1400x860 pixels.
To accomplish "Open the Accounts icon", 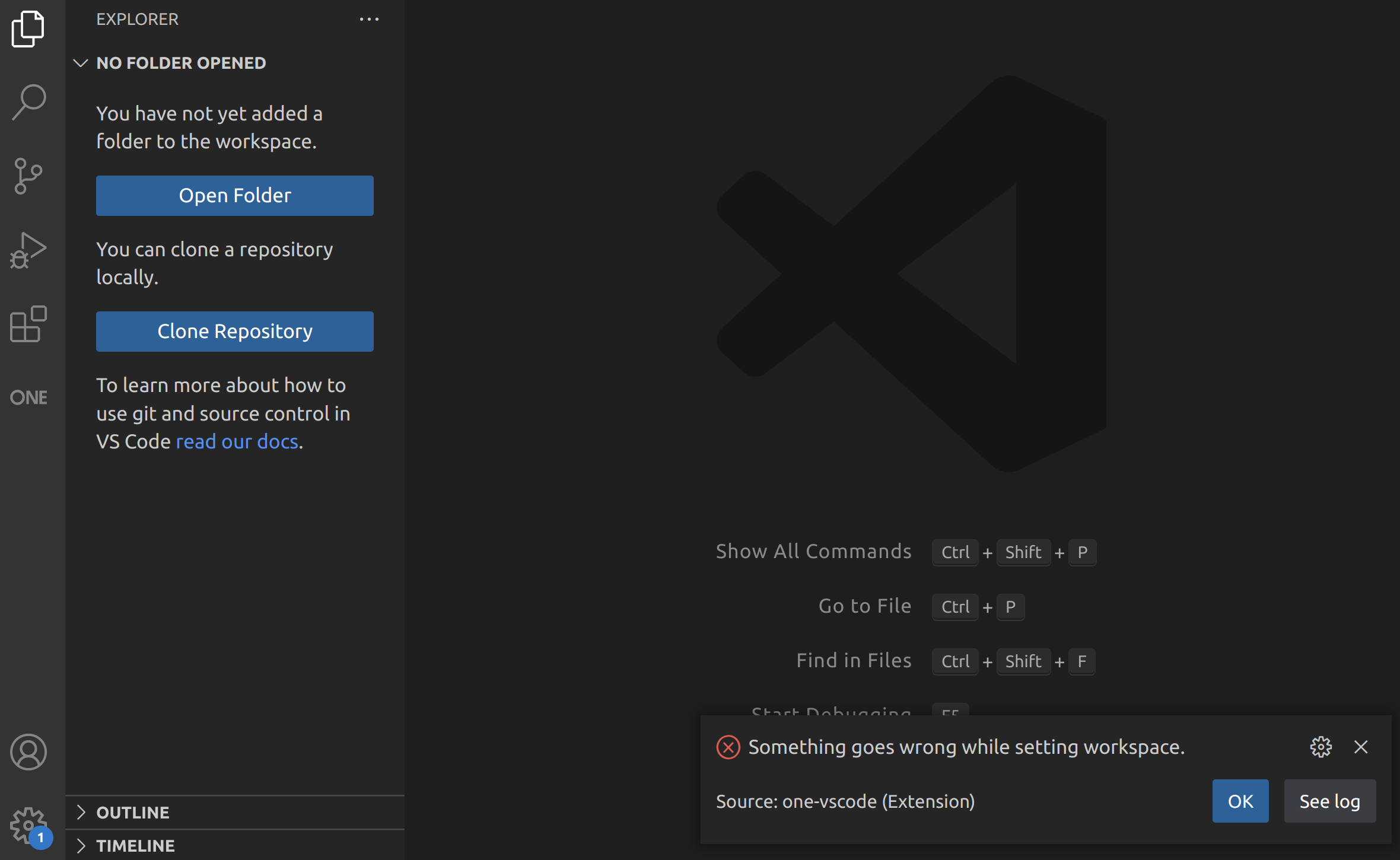I will click(x=28, y=751).
